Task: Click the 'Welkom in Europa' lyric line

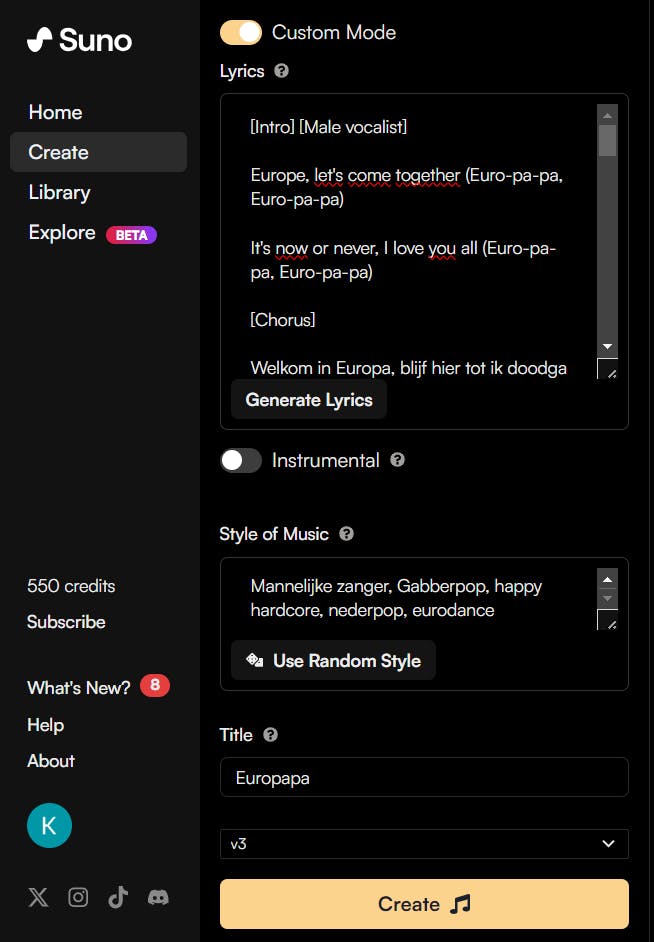Action: [408, 368]
